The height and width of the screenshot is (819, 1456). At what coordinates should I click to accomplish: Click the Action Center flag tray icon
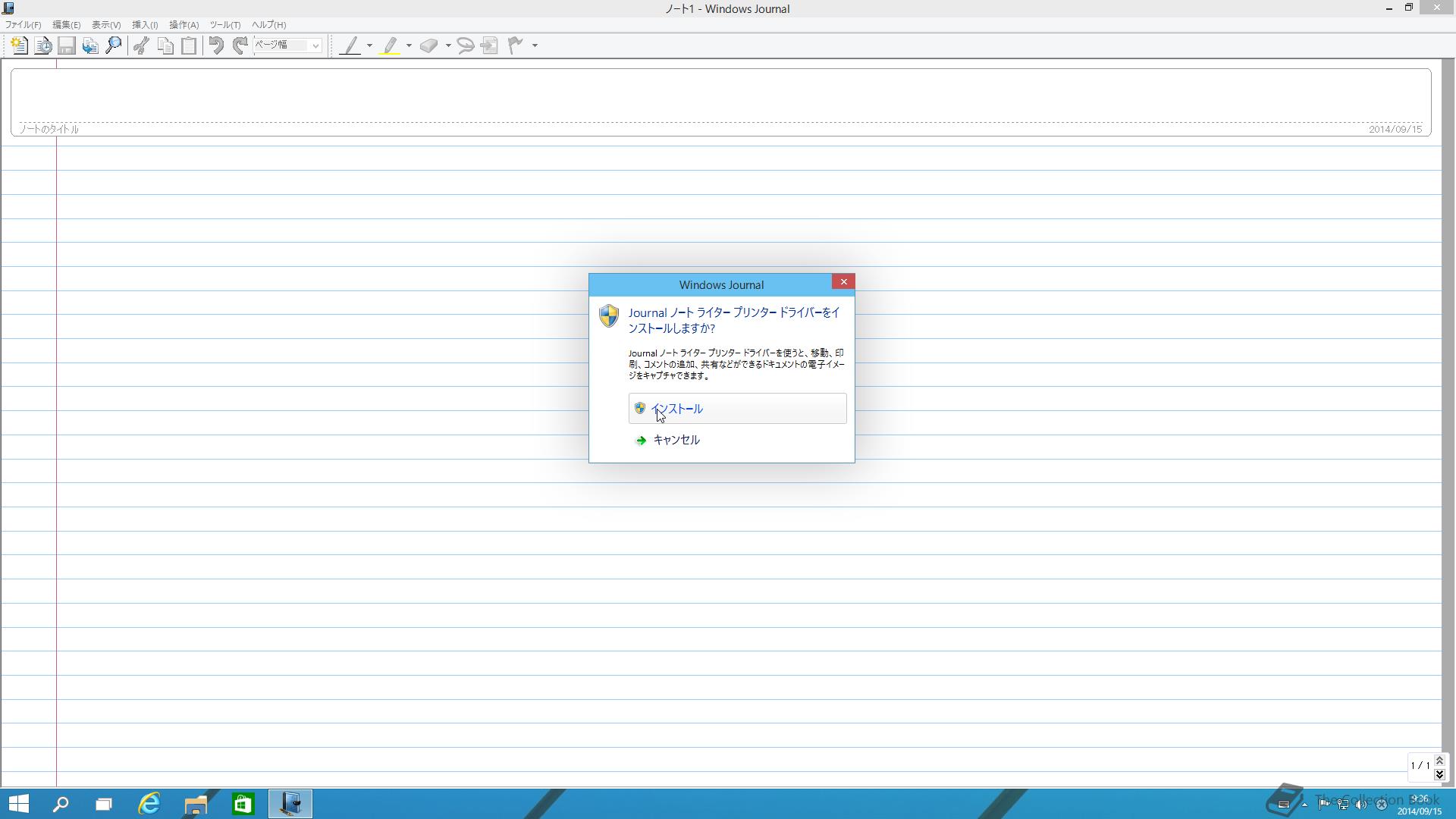pos(1323,805)
